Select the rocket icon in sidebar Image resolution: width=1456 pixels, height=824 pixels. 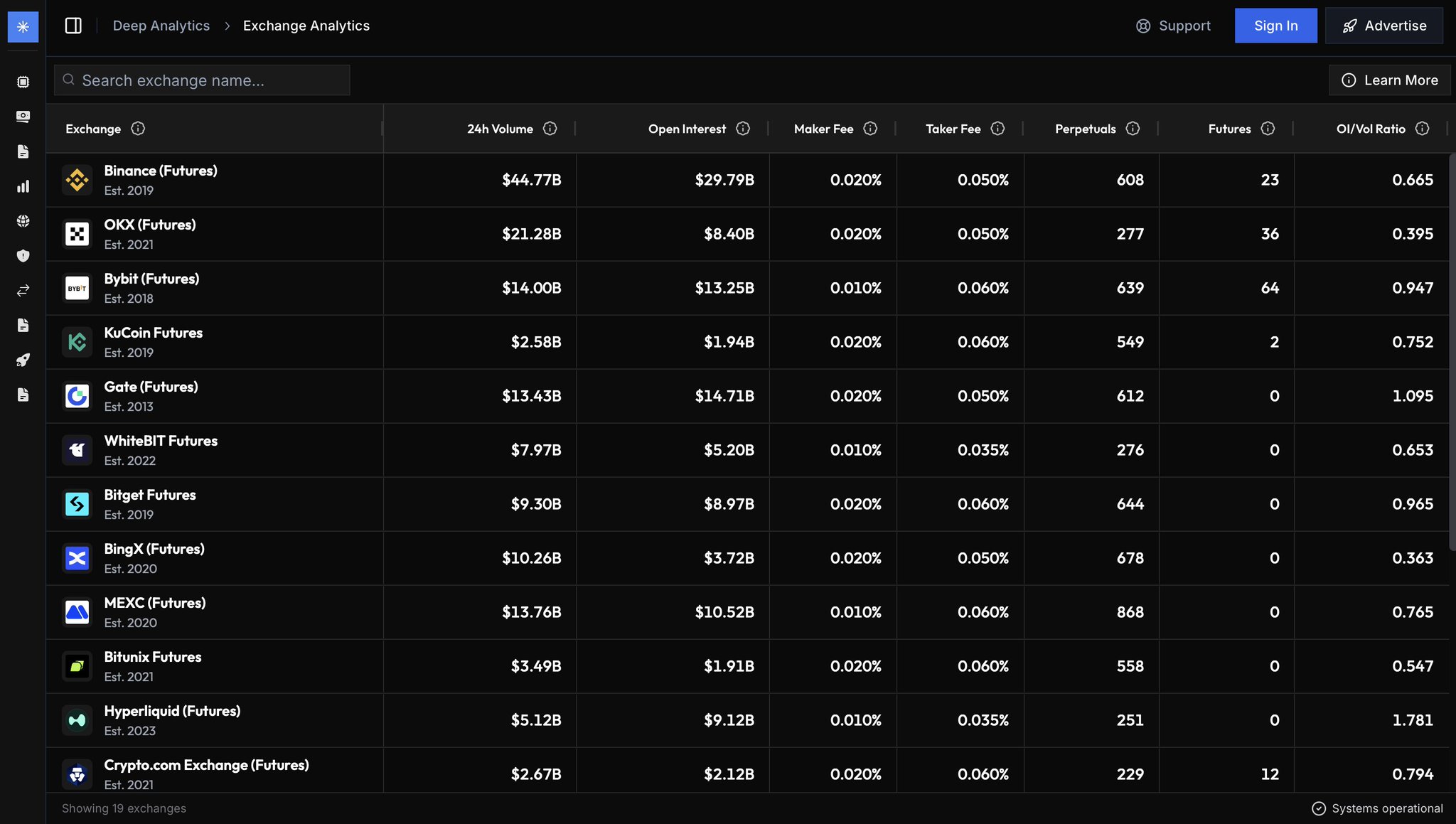point(23,360)
